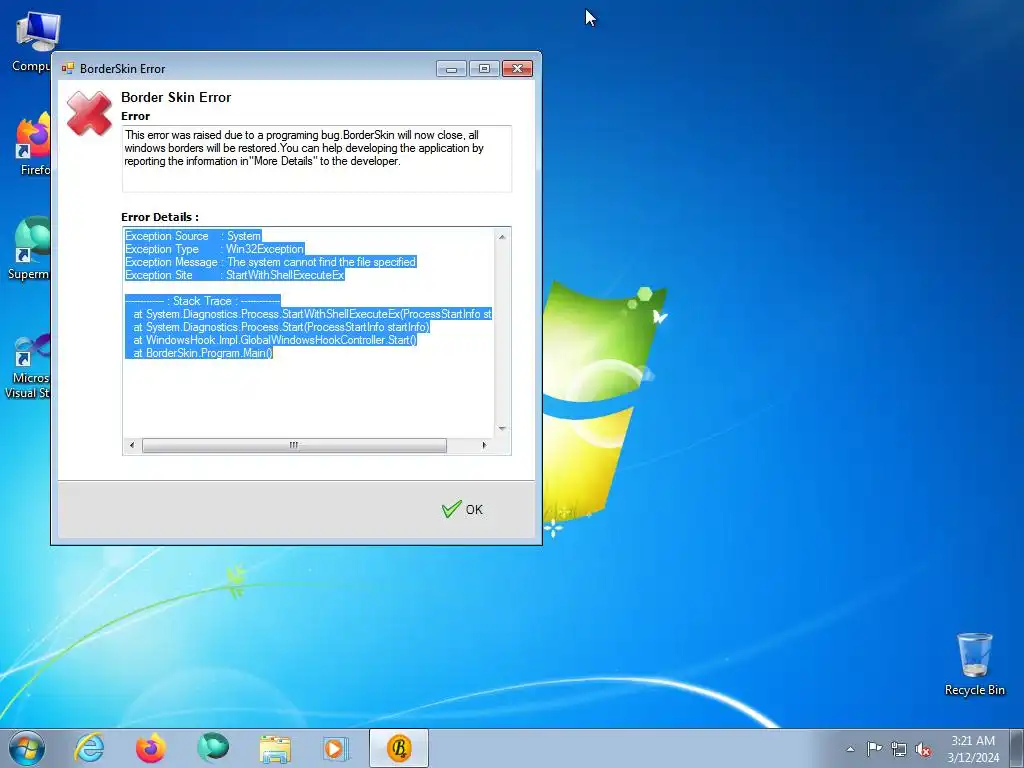
Task: Open the network status tray icon
Action: coord(899,749)
